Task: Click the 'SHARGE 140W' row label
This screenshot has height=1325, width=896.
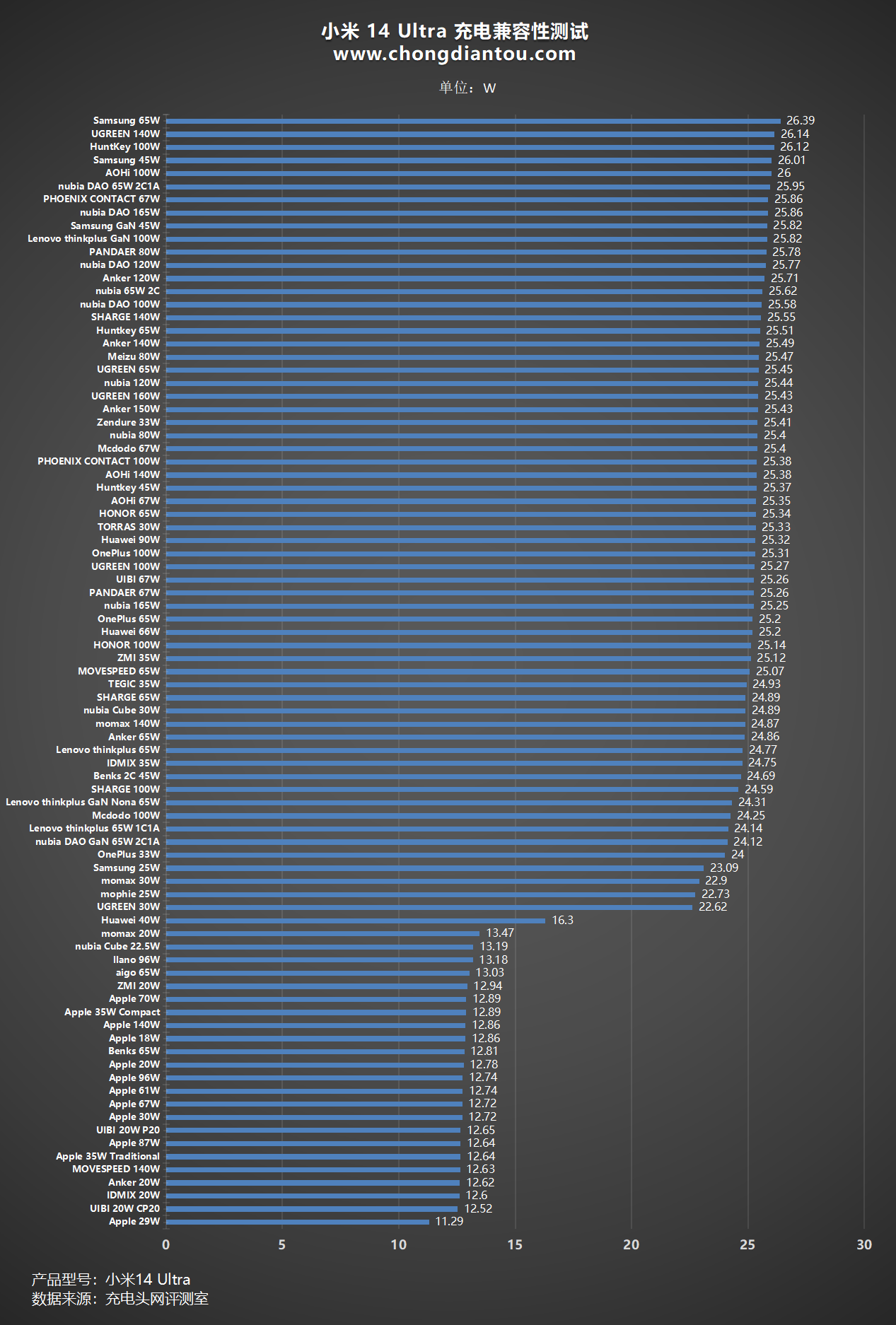Action: pyautogui.click(x=125, y=317)
